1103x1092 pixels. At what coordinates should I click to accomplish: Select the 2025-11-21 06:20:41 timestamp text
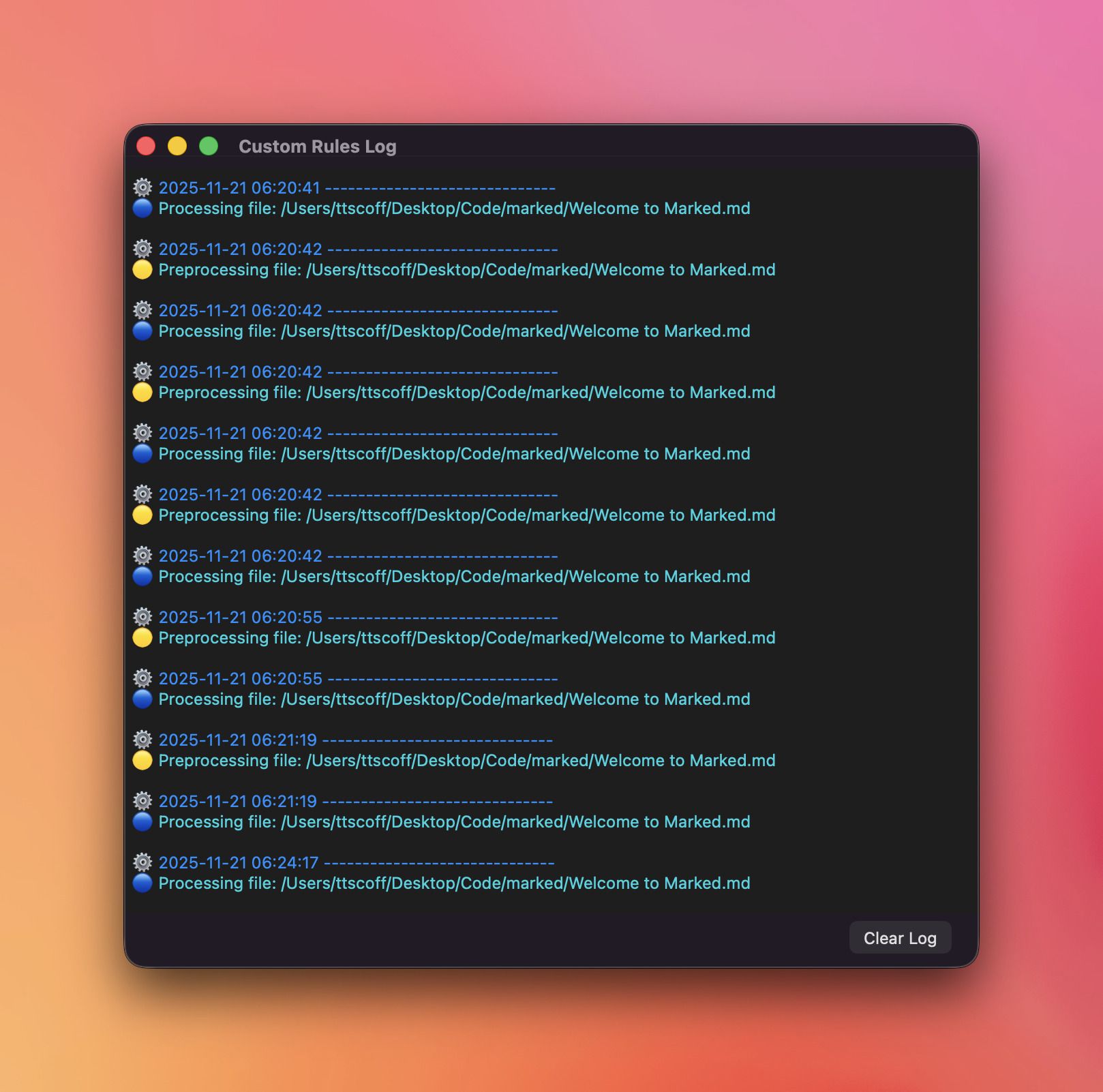click(x=239, y=188)
